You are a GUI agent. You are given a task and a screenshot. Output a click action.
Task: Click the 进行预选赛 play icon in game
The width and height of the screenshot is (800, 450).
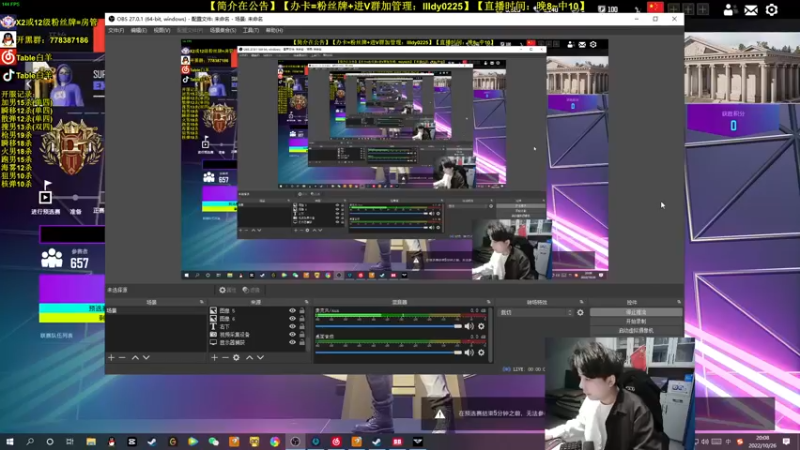pos(45,197)
